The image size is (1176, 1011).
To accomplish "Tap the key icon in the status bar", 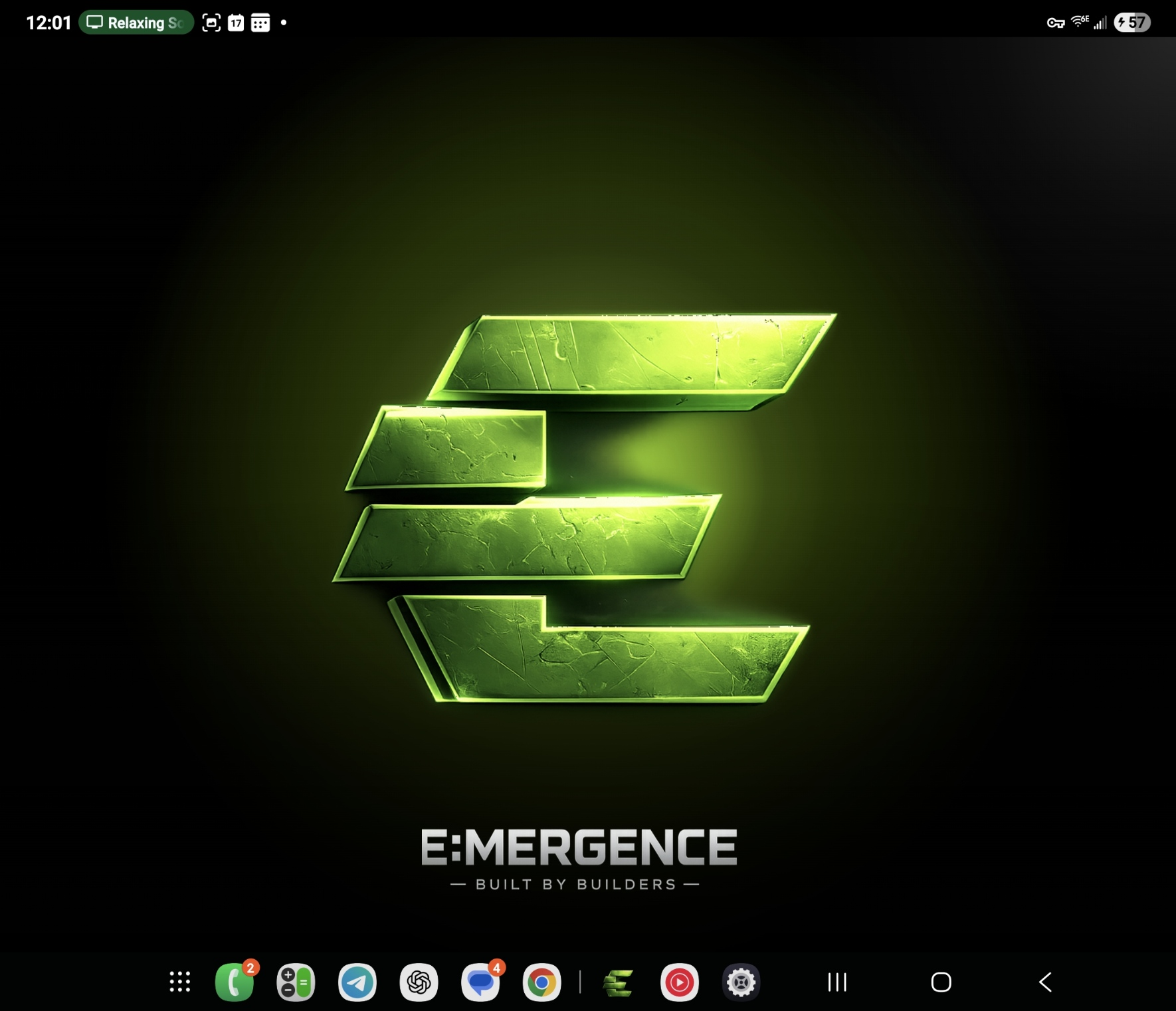I will click(1055, 22).
